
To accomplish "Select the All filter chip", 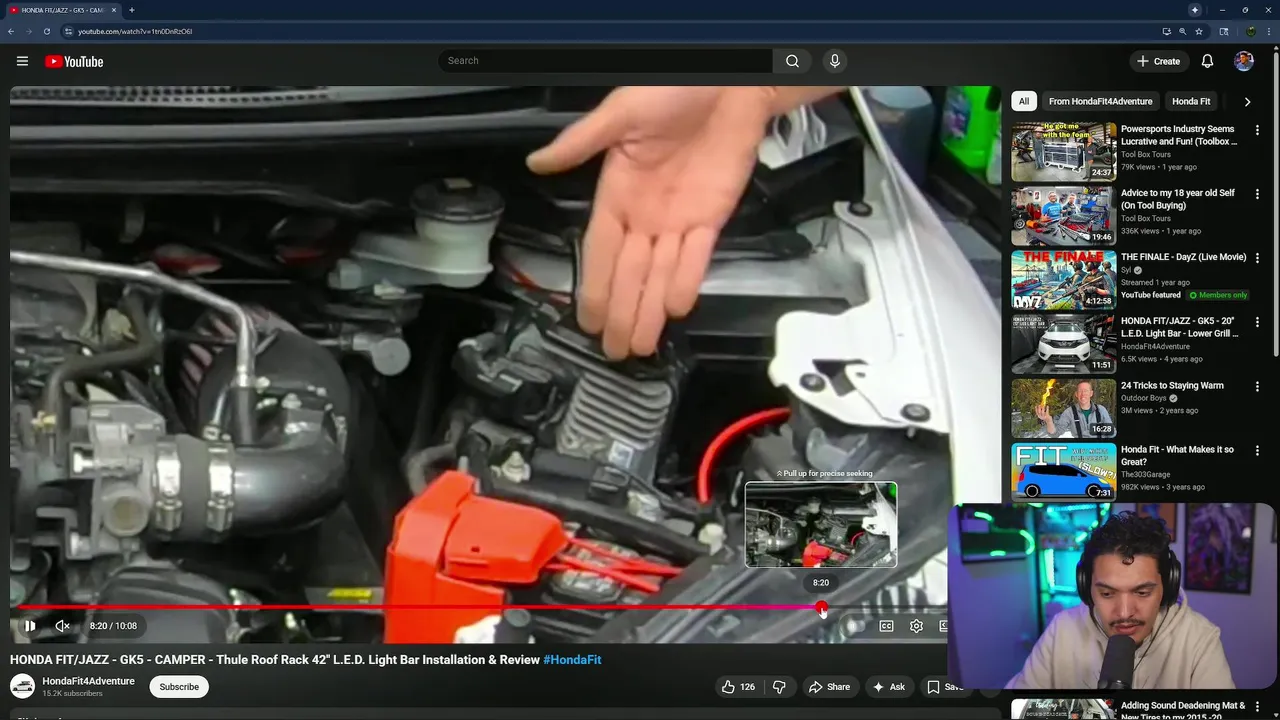I will click(x=1023, y=101).
